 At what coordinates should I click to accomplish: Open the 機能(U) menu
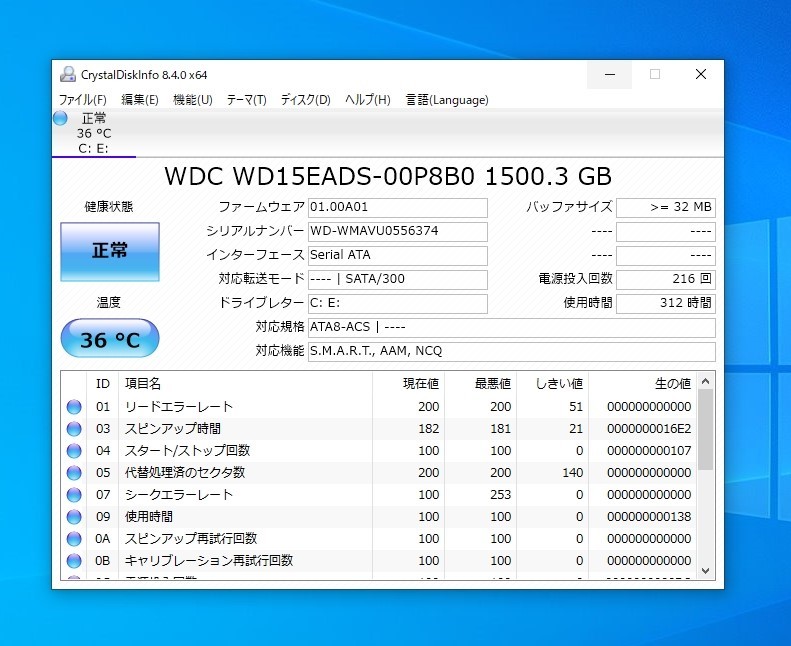point(193,100)
